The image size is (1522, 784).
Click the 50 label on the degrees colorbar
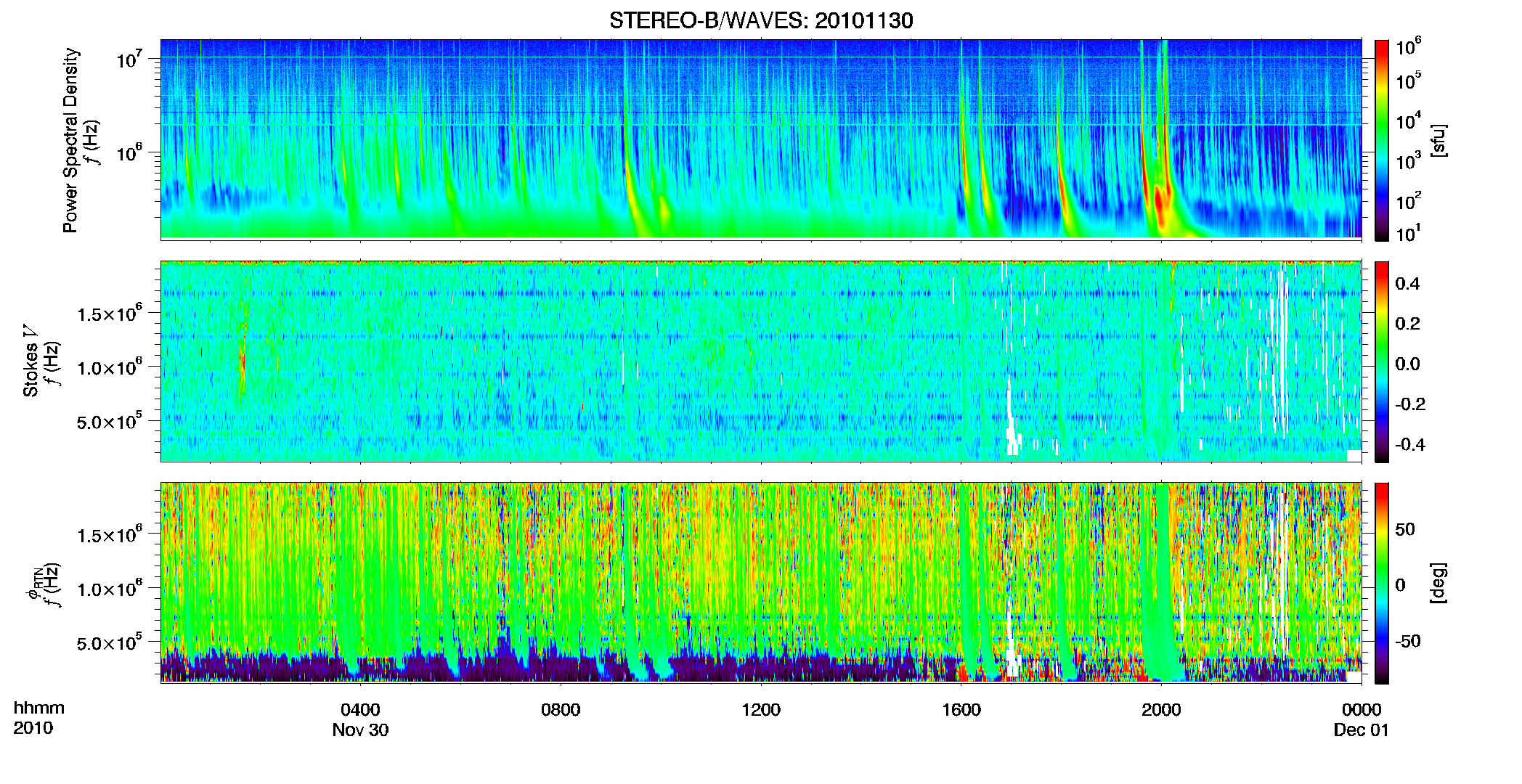point(1405,529)
